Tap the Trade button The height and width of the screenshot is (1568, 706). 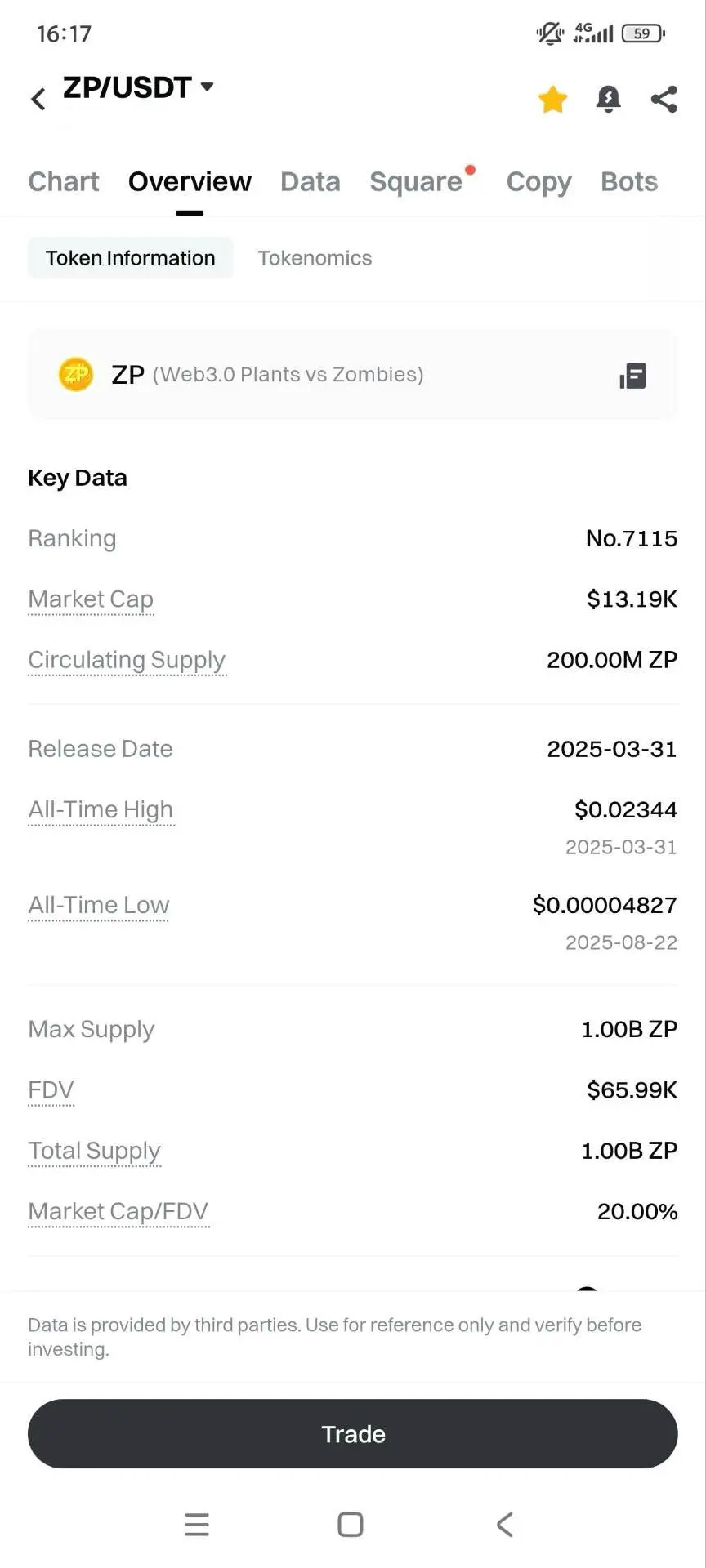coord(353,1433)
